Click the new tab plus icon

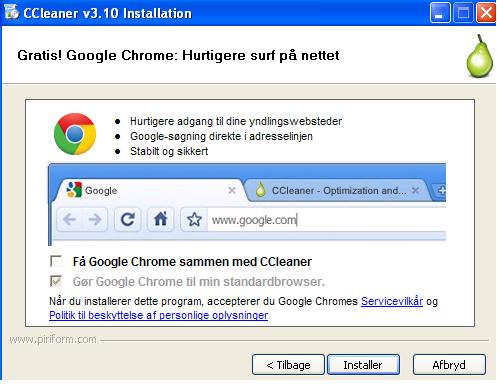441,191
